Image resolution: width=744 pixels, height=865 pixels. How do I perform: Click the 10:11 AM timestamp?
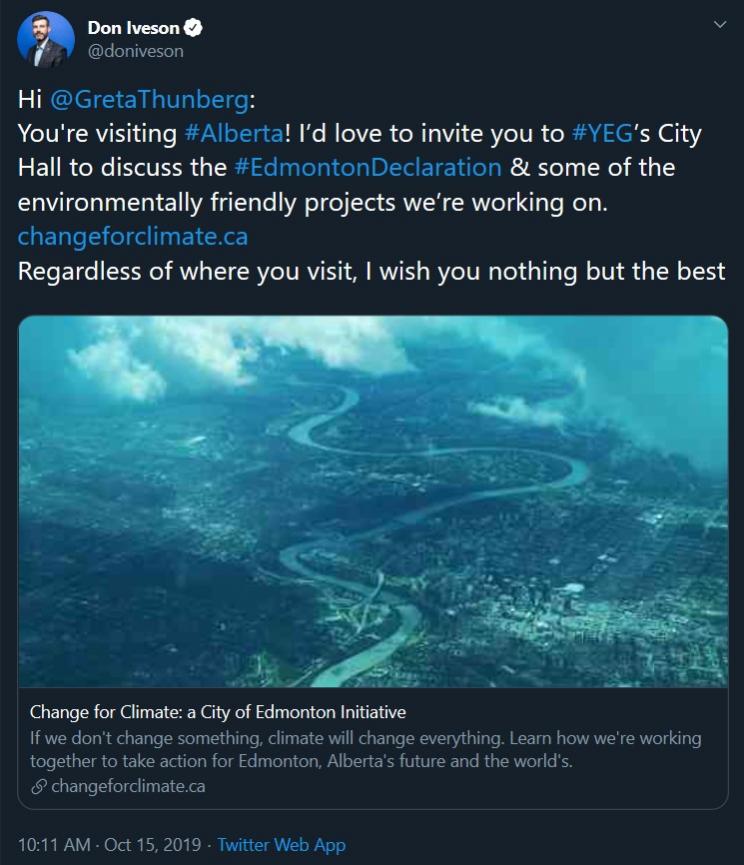[x=54, y=845]
